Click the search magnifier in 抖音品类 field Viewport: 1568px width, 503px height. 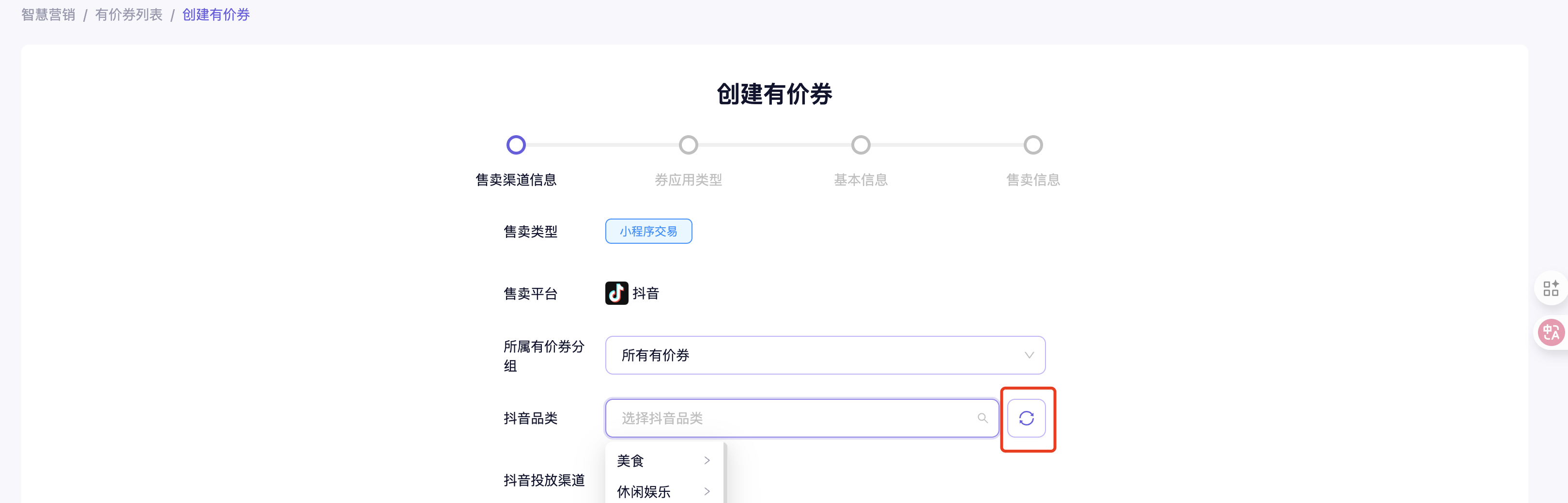click(x=982, y=418)
